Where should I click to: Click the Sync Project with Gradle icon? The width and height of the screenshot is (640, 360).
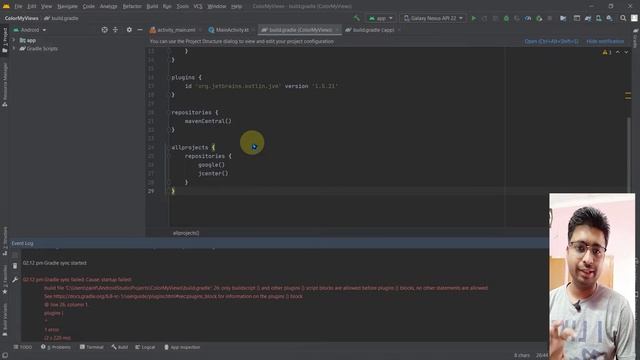[588, 18]
